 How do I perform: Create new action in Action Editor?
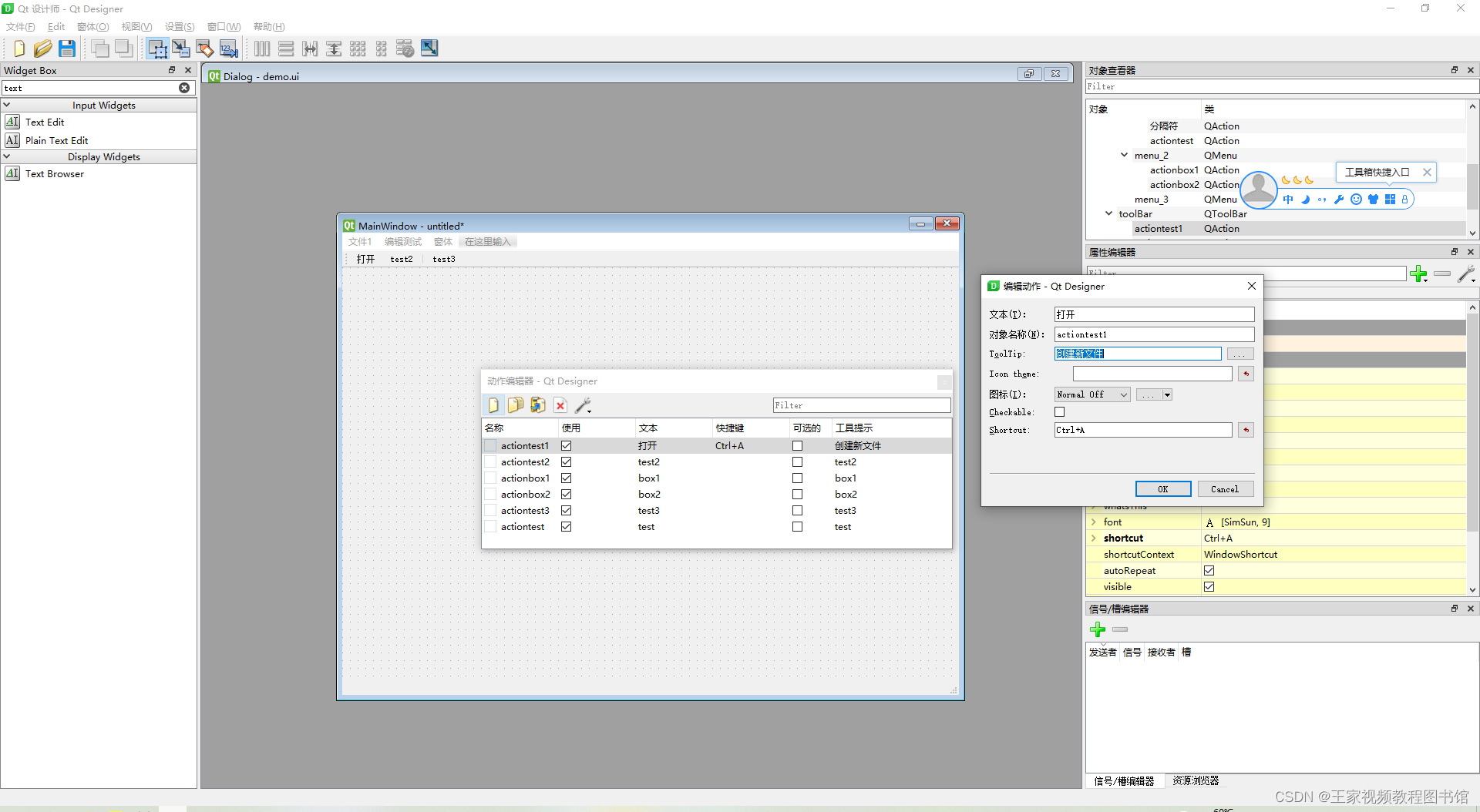tap(493, 405)
